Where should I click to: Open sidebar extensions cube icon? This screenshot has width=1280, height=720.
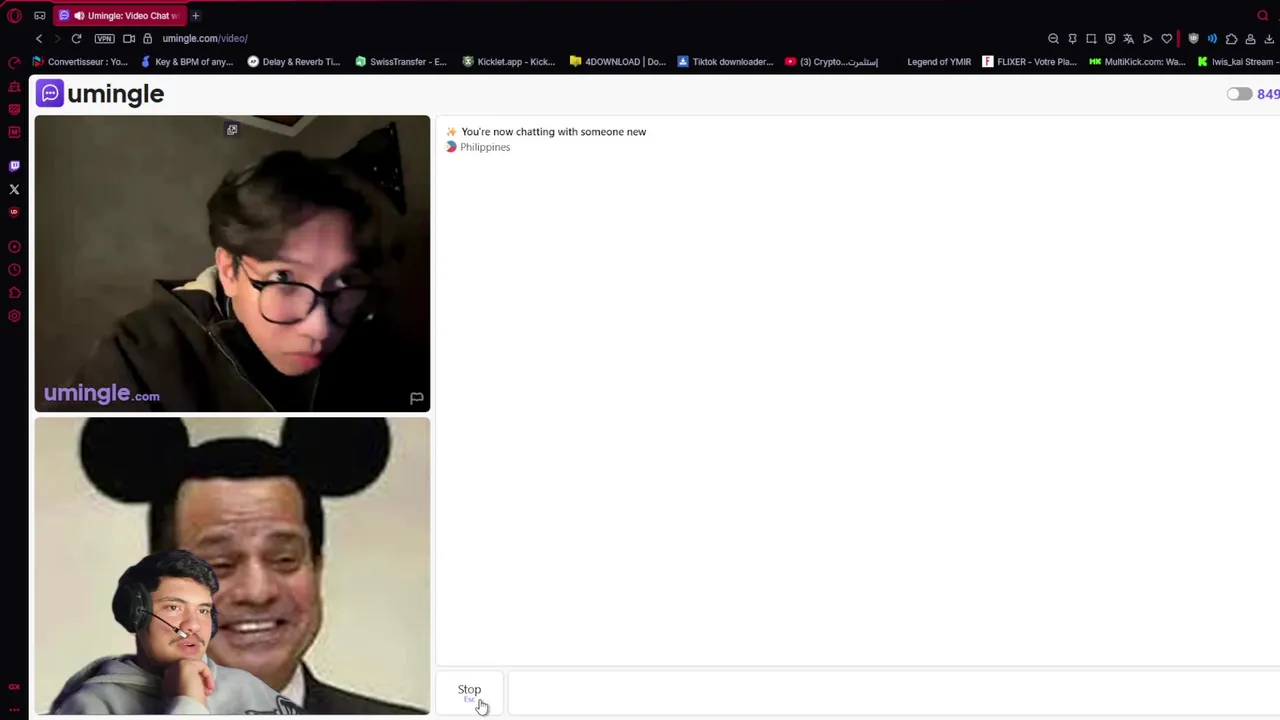tap(14, 293)
